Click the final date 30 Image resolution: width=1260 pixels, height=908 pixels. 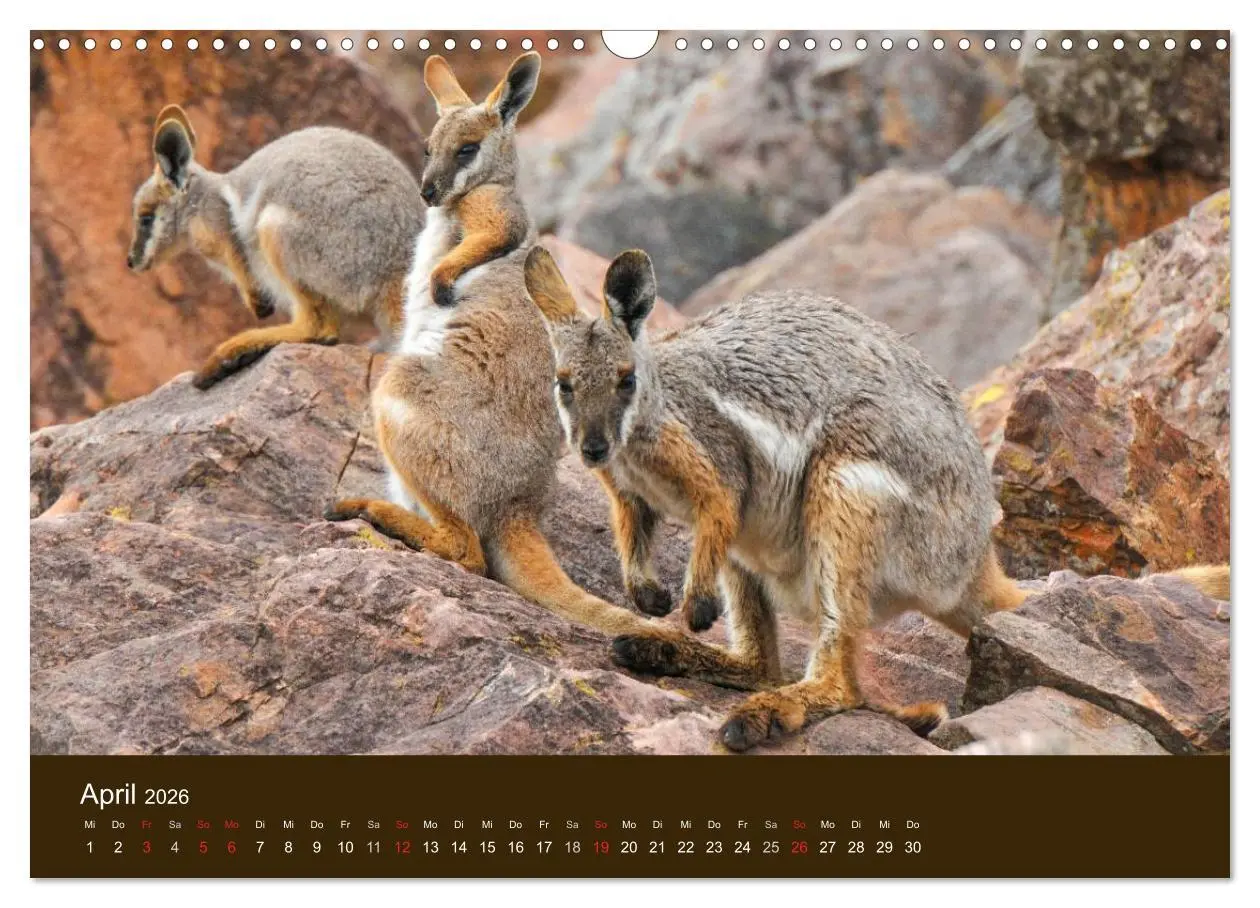913,849
